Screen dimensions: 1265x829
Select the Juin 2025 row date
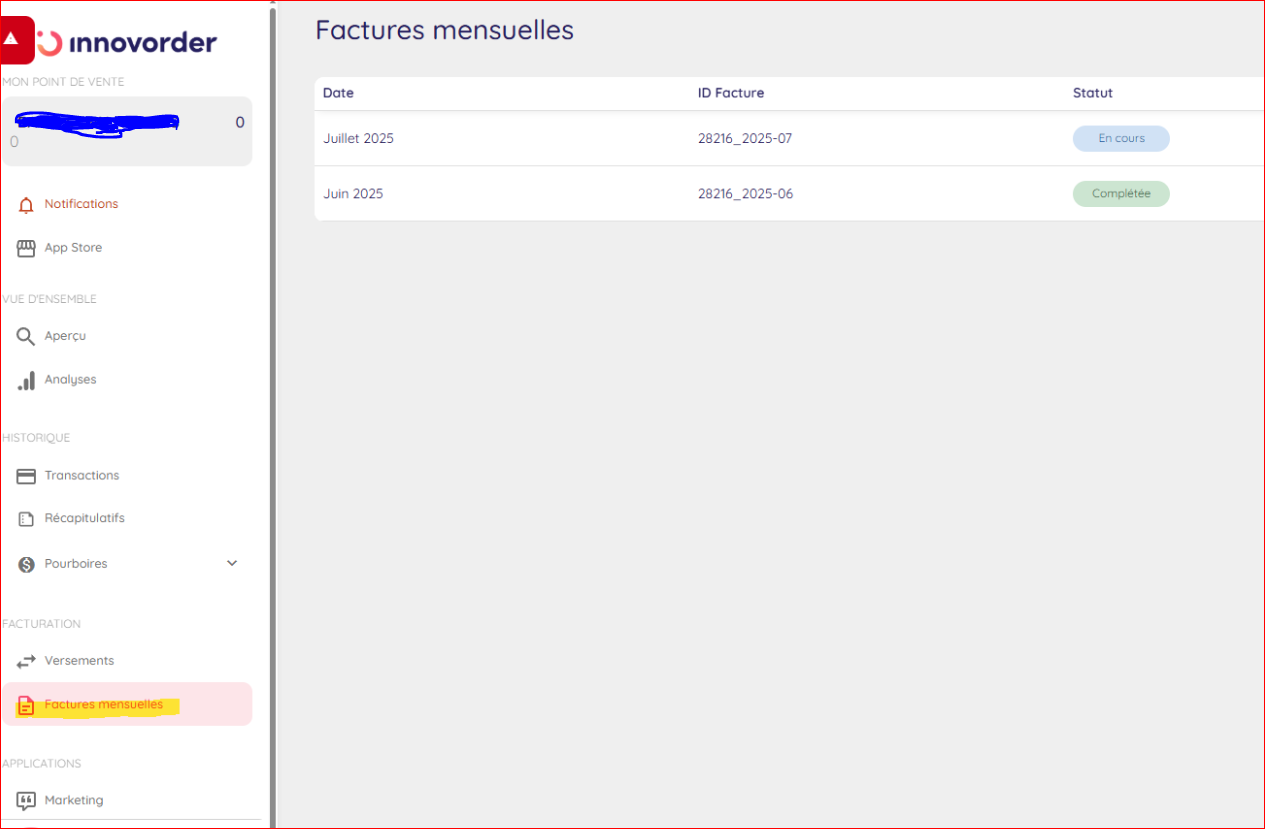click(353, 194)
